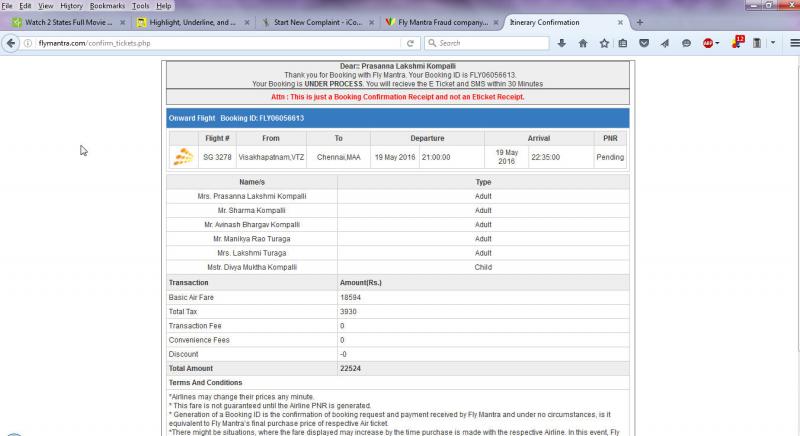800x436 pixels.
Task: Click arrival time 22:35:00
Action: point(545,157)
